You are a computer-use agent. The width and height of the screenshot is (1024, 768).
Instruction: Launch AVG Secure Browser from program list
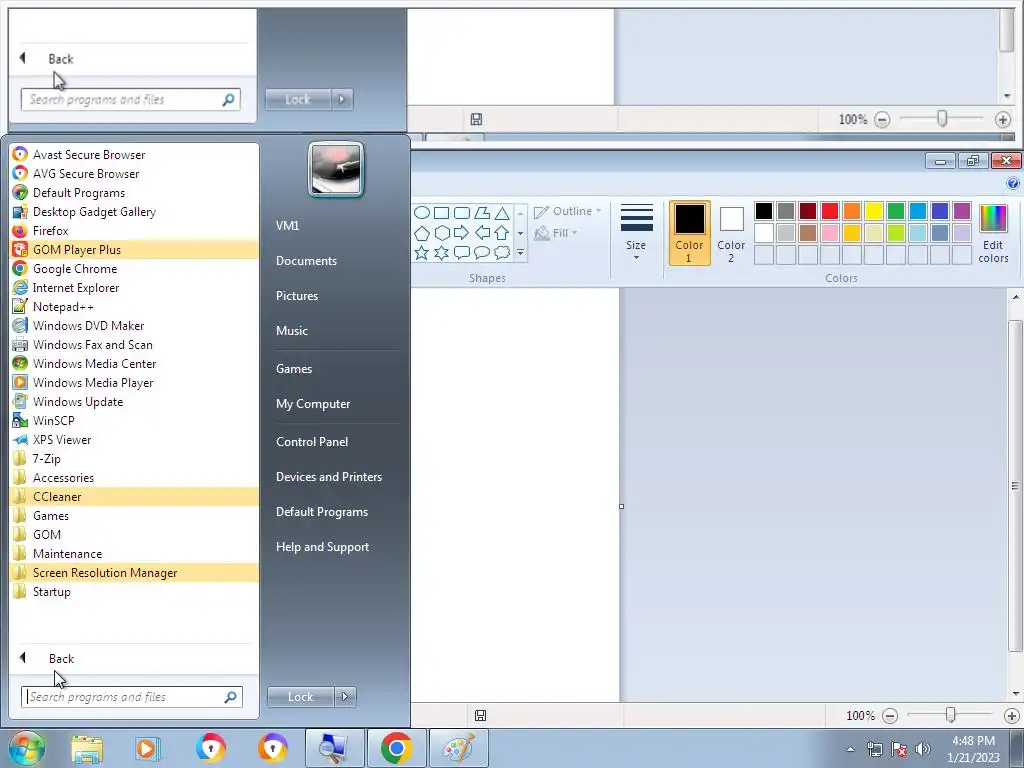pos(134,174)
